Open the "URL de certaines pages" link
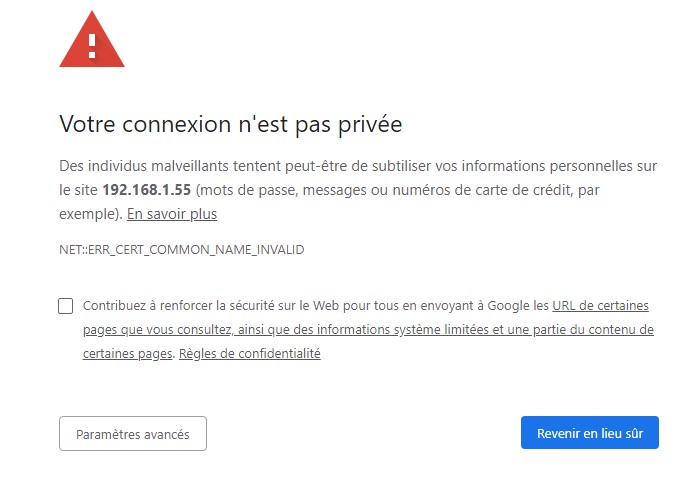Viewport: 696px width, 478px height. pyautogui.click(x=600, y=305)
